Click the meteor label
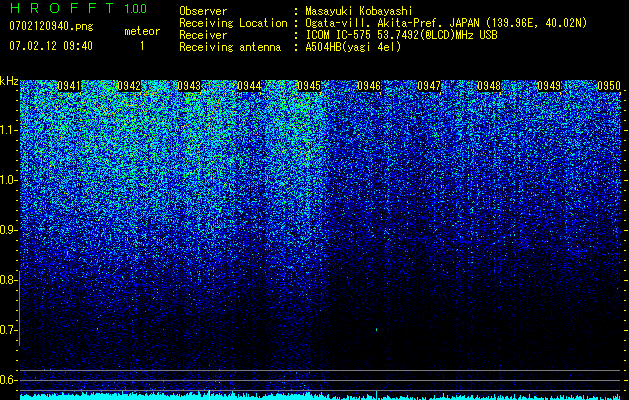 coord(142,31)
